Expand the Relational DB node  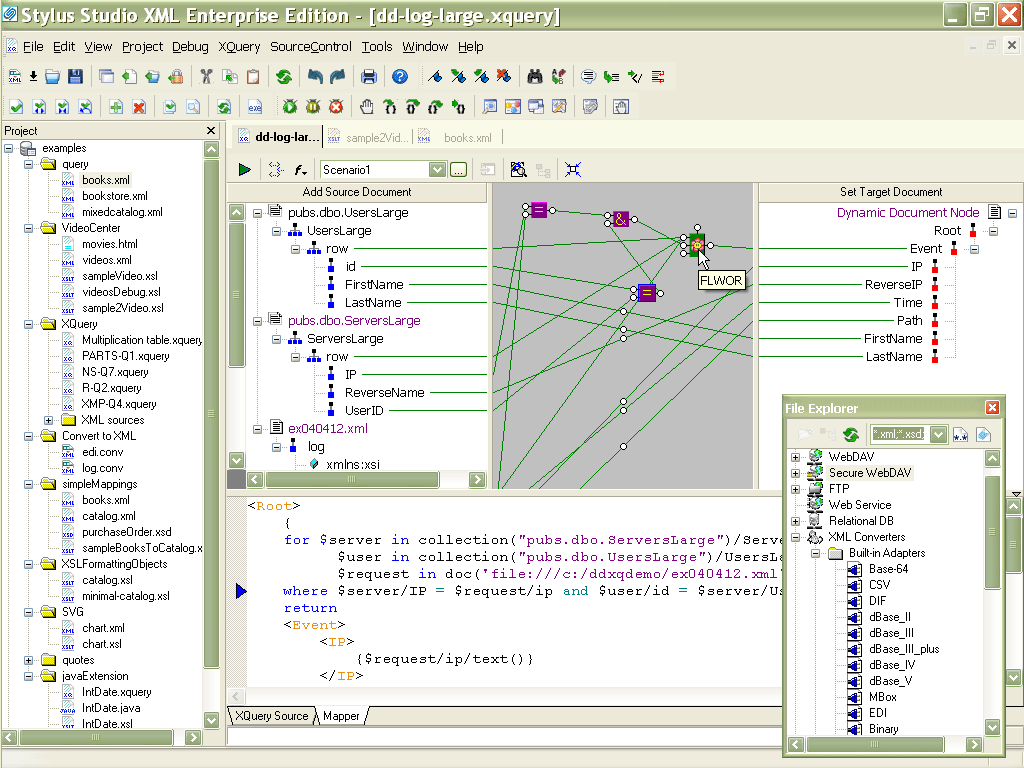796,521
